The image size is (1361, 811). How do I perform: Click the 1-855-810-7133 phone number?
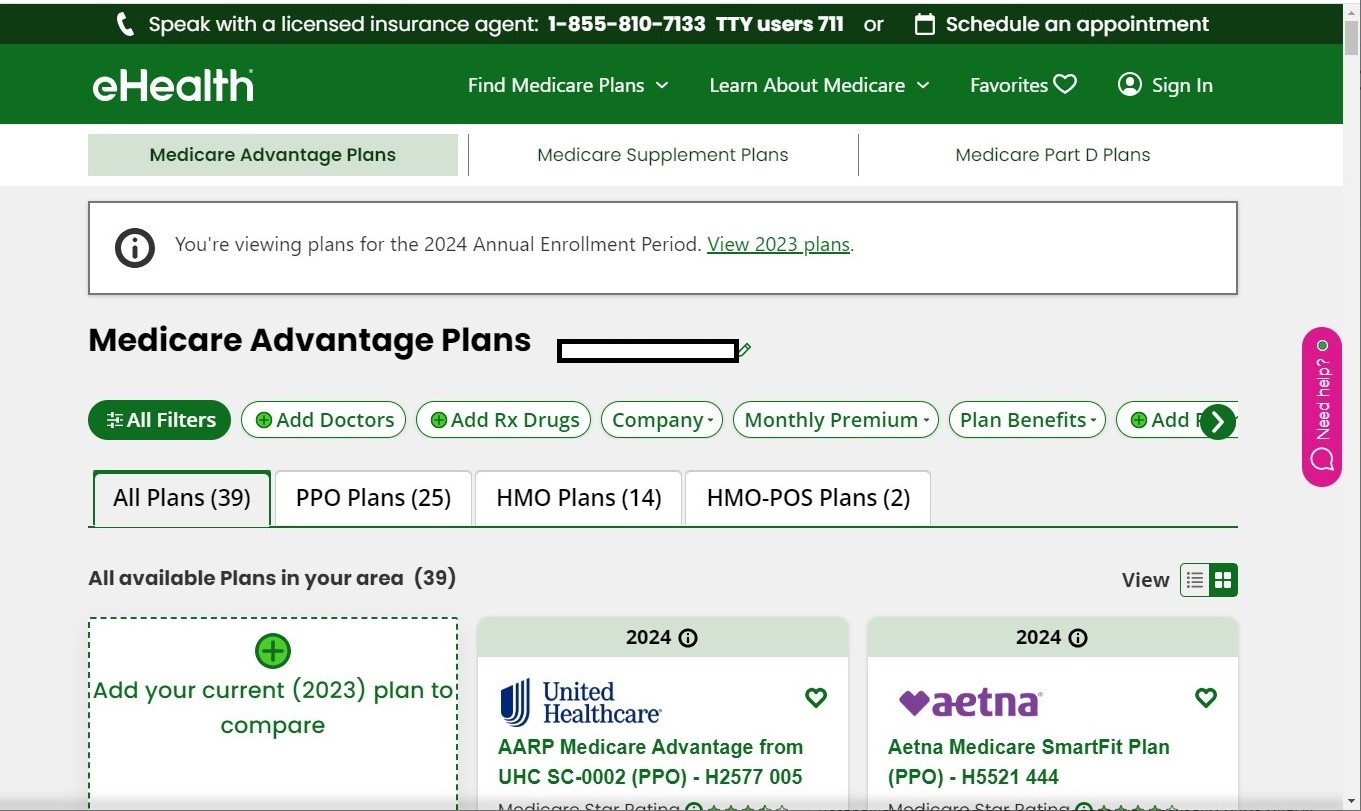(626, 24)
